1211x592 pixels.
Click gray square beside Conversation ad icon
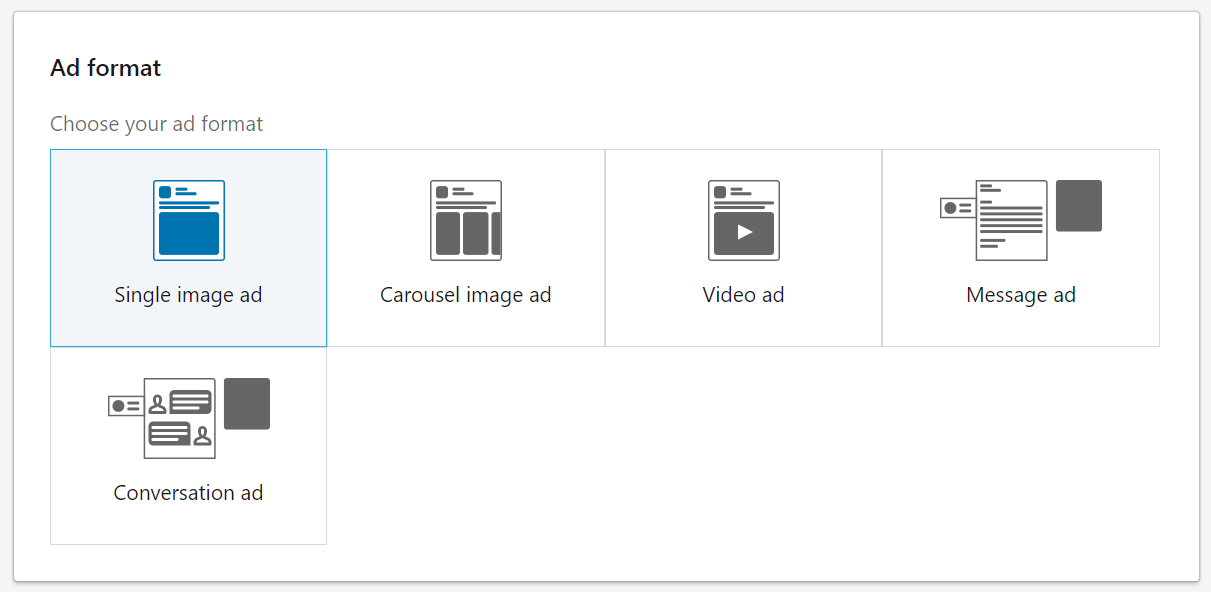pos(247,404)
